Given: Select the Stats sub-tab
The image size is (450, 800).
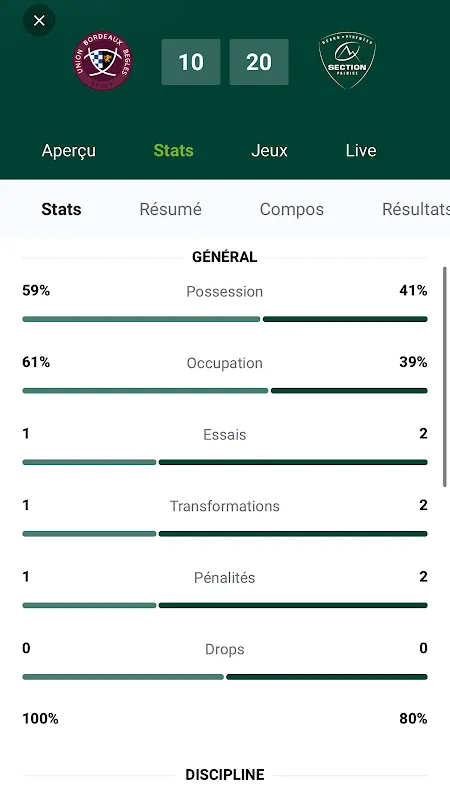Looking at the screenshot, I should pos(61,209).
